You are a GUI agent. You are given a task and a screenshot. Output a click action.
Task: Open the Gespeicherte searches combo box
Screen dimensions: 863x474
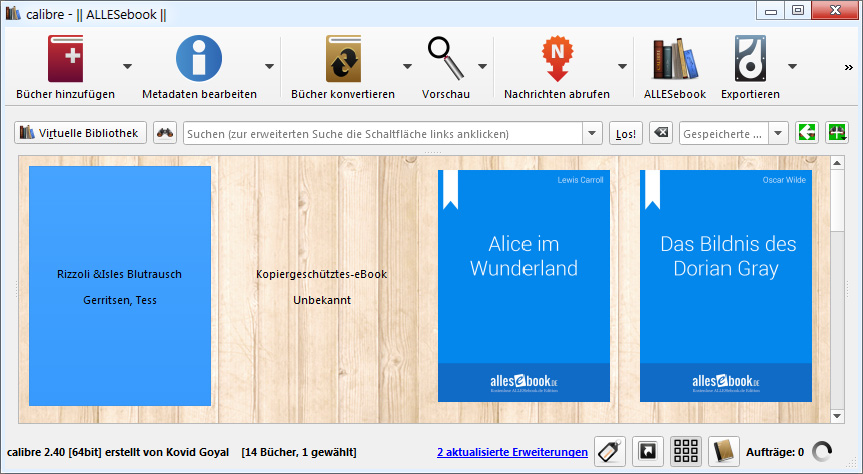coord(734,134)
